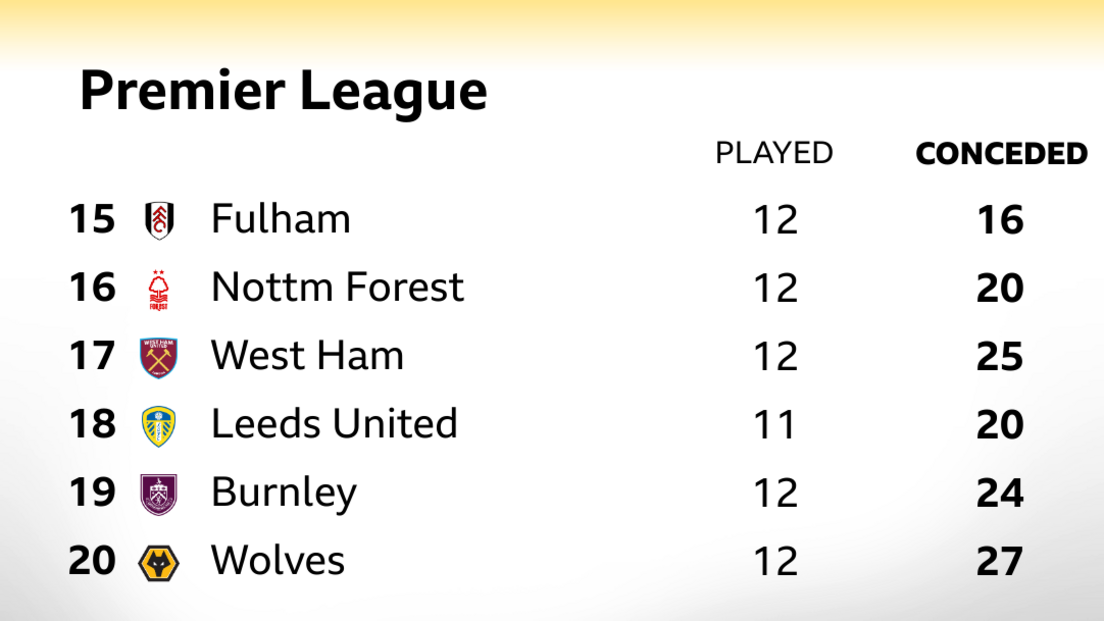1104x621 pixels.
Task: Click the Premier League title
Action: point(283,92)
